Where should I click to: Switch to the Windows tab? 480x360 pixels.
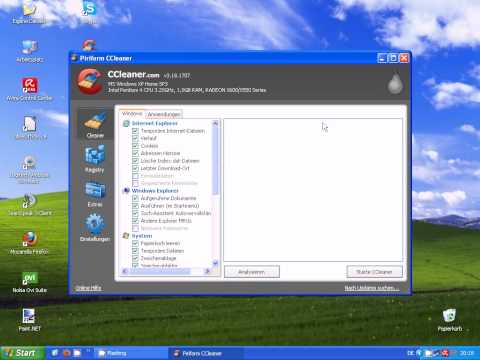[x=132, y=114]
